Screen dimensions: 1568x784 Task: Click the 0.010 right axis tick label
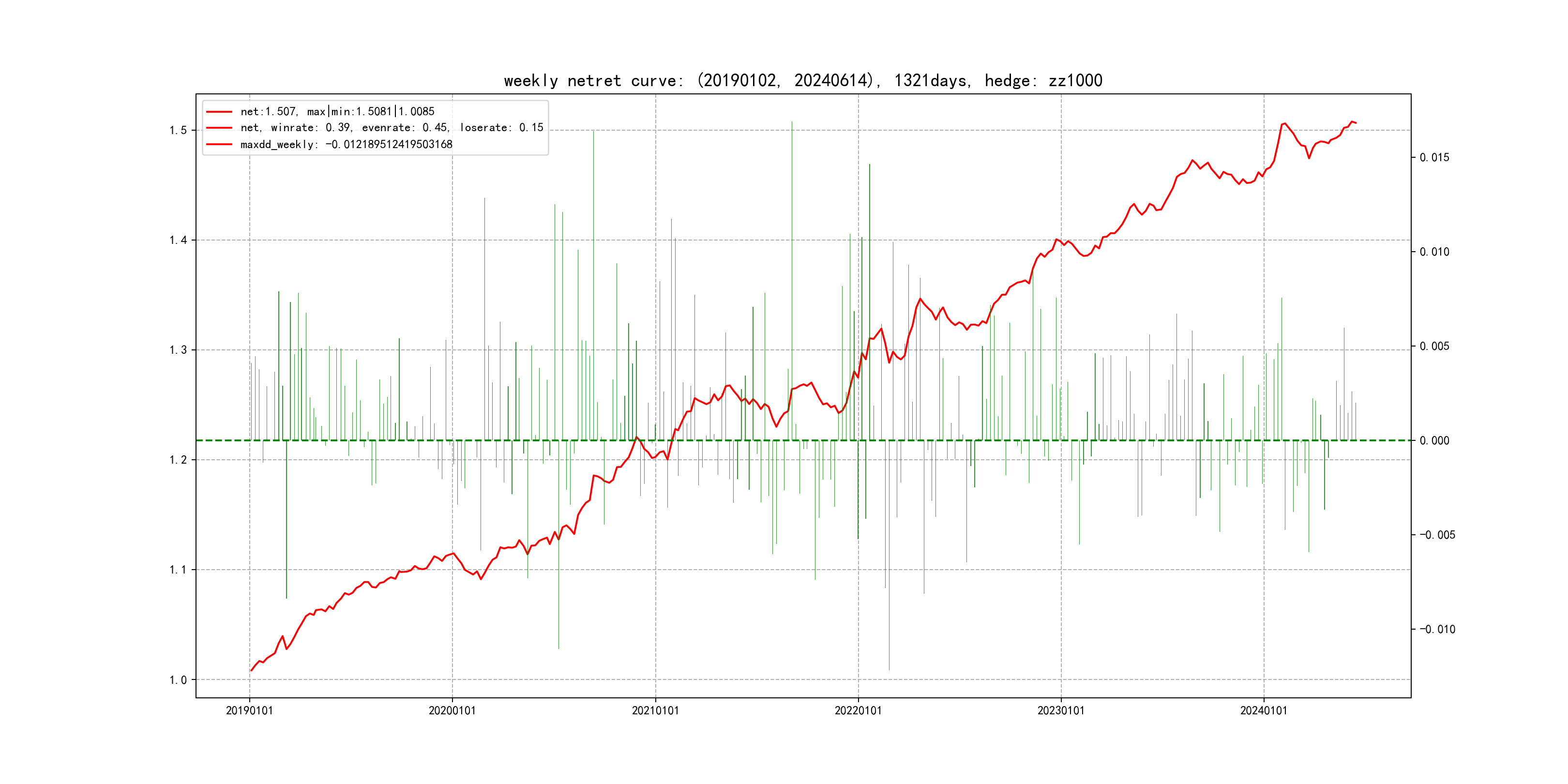tap(1434, 252)
